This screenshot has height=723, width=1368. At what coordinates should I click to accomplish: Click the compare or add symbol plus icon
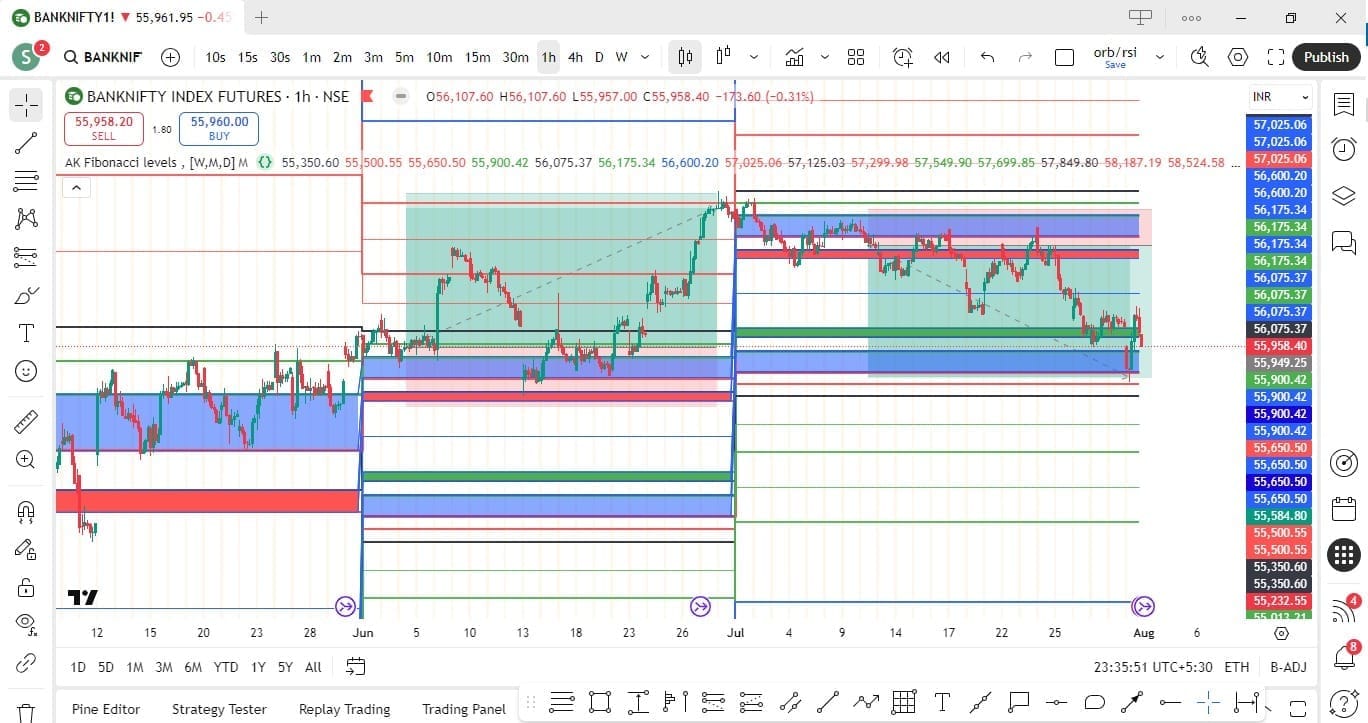click(x=171, y=57)
